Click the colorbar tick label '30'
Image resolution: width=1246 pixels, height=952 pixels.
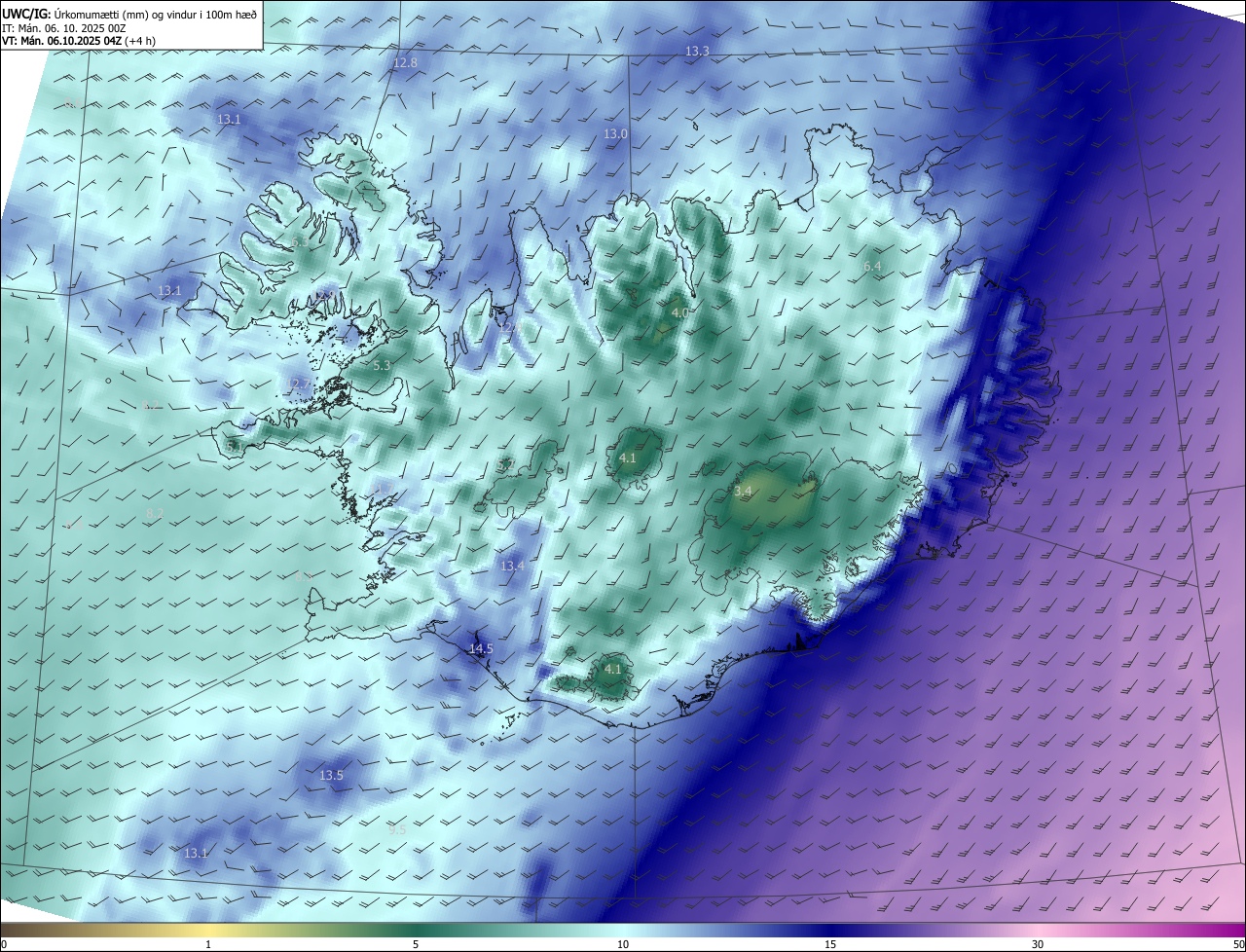point(1038,944)
